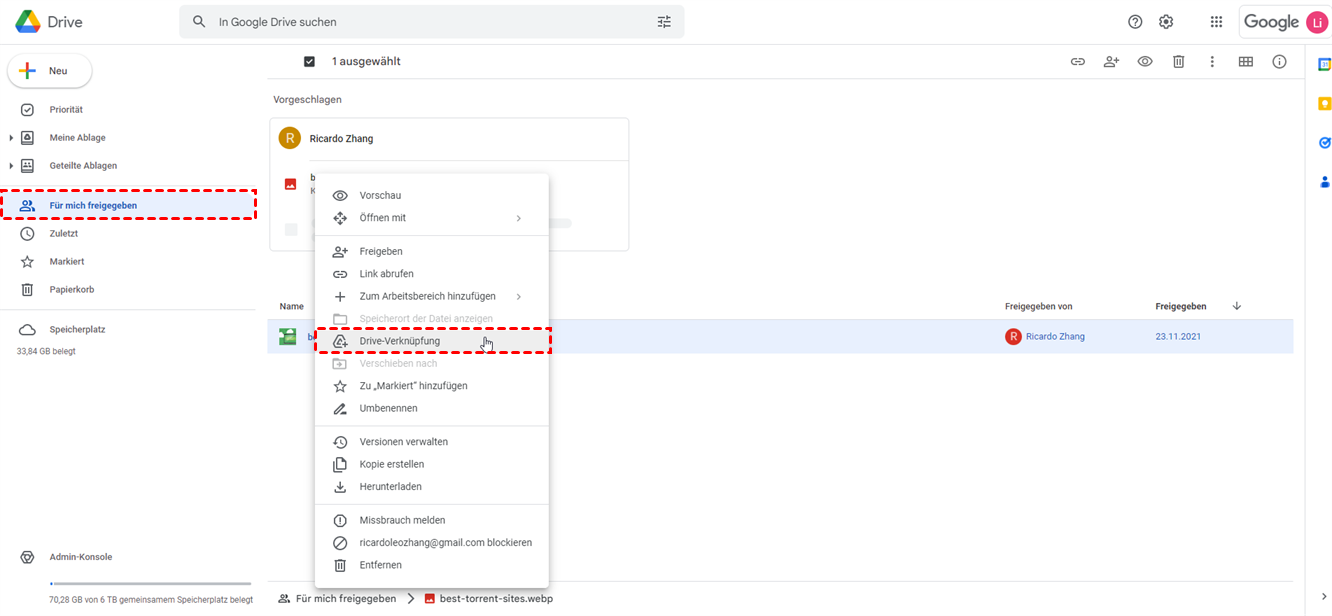Screen dimensions: 1332x616
Task: Click the 'In Google Drive suchen' field
Action: point(430,22)
